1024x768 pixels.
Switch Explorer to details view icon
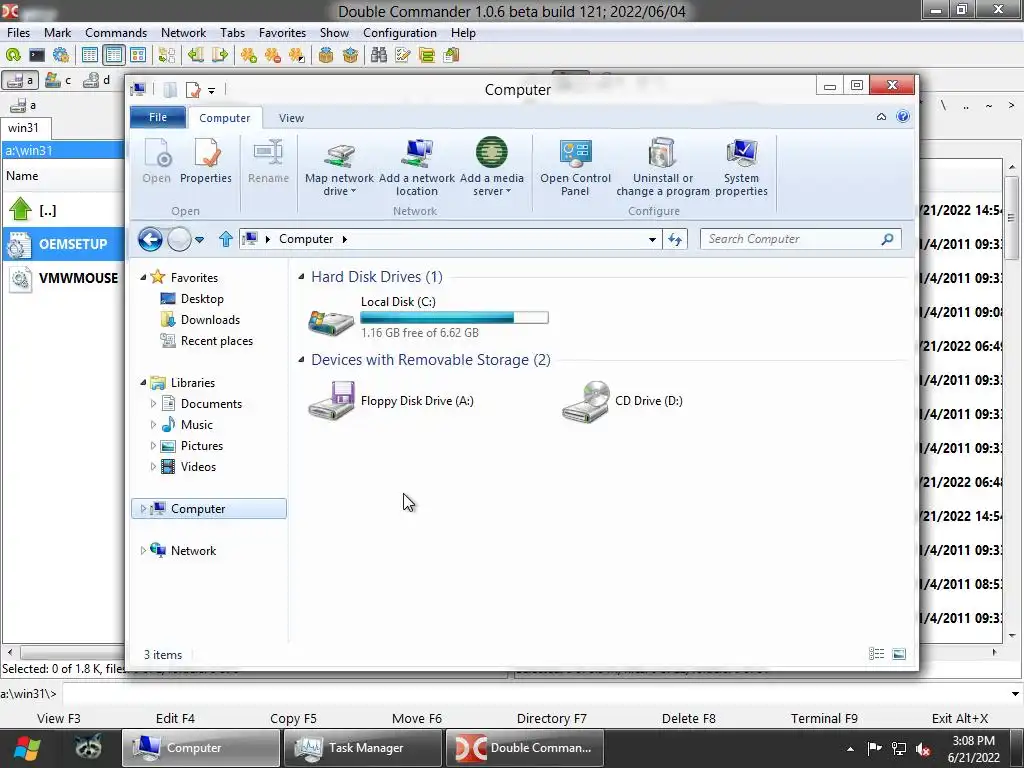(x=876, y=654)
